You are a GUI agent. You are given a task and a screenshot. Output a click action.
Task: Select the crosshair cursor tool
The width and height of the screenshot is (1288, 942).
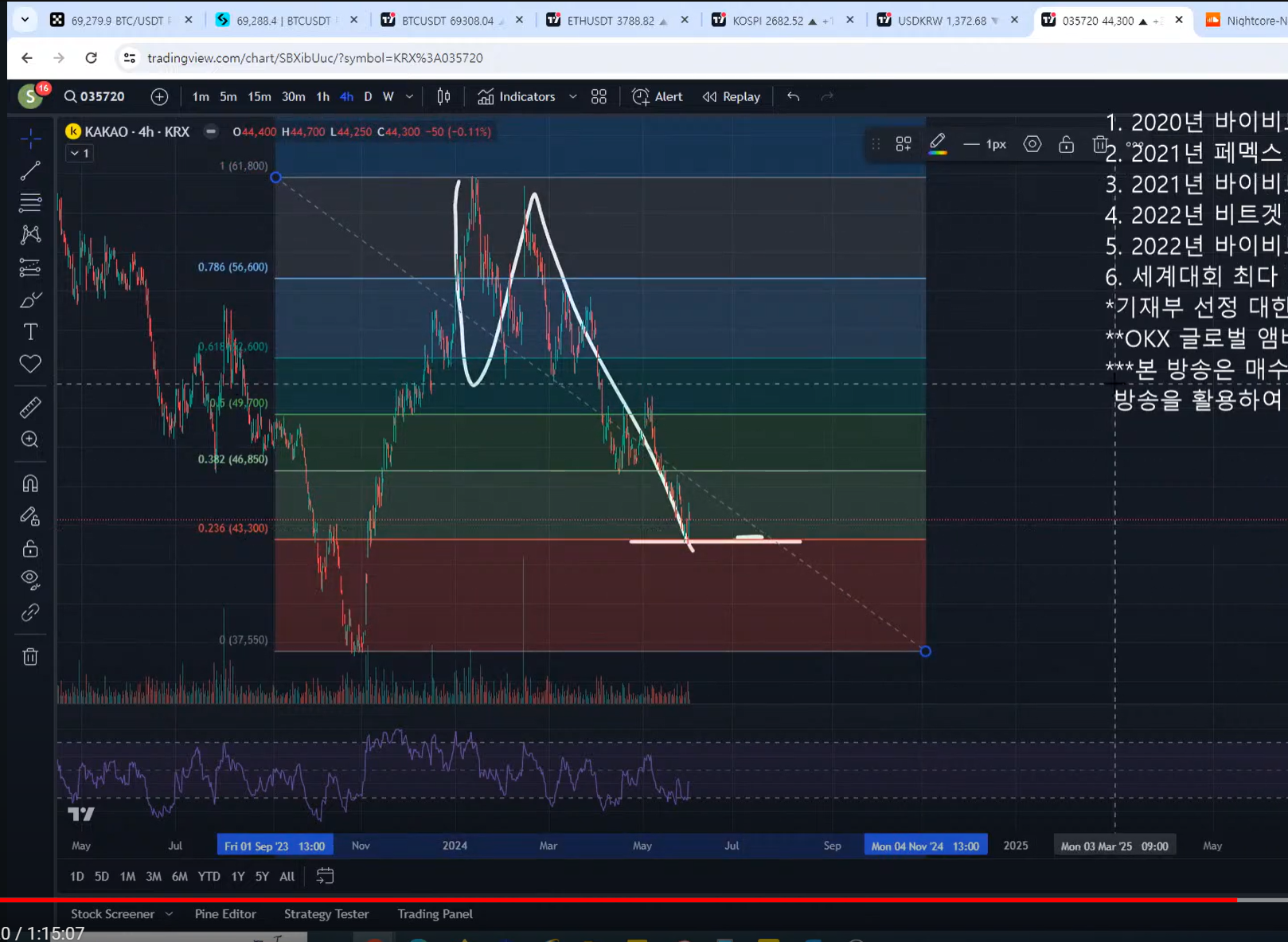[x=30, y=139]
